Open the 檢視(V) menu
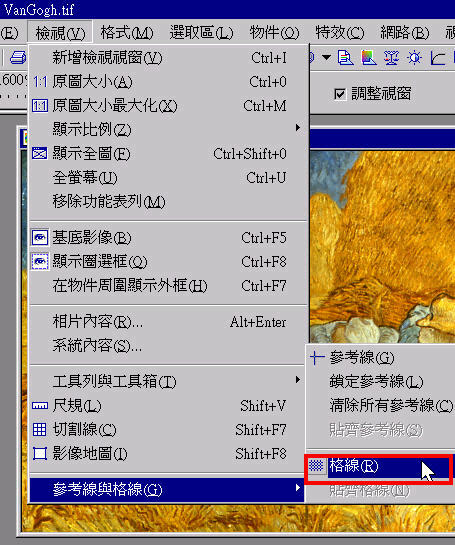Viewport: 455px width, 545px height. point(60,33)
